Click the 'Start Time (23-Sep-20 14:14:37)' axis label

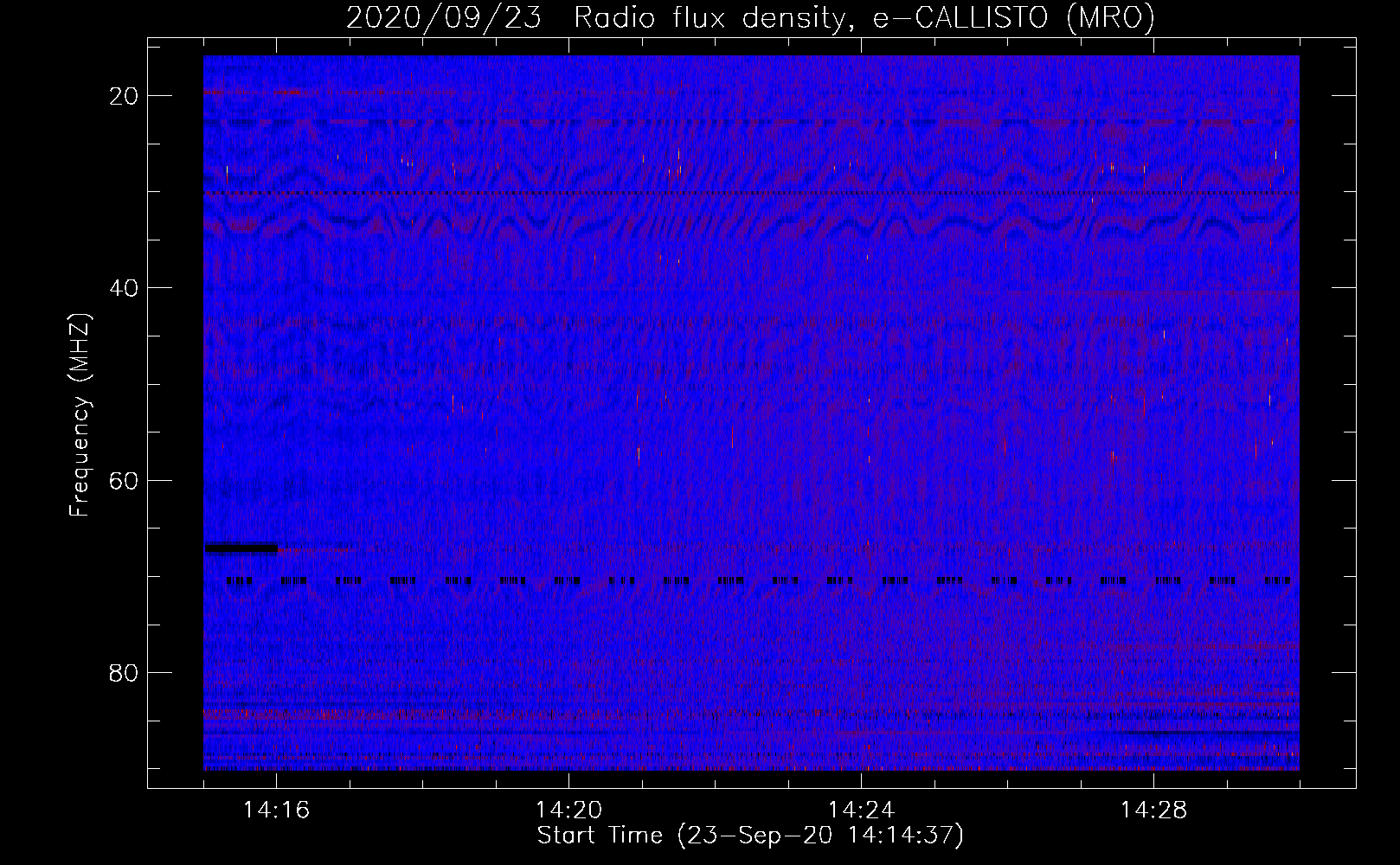pos(750,836)
